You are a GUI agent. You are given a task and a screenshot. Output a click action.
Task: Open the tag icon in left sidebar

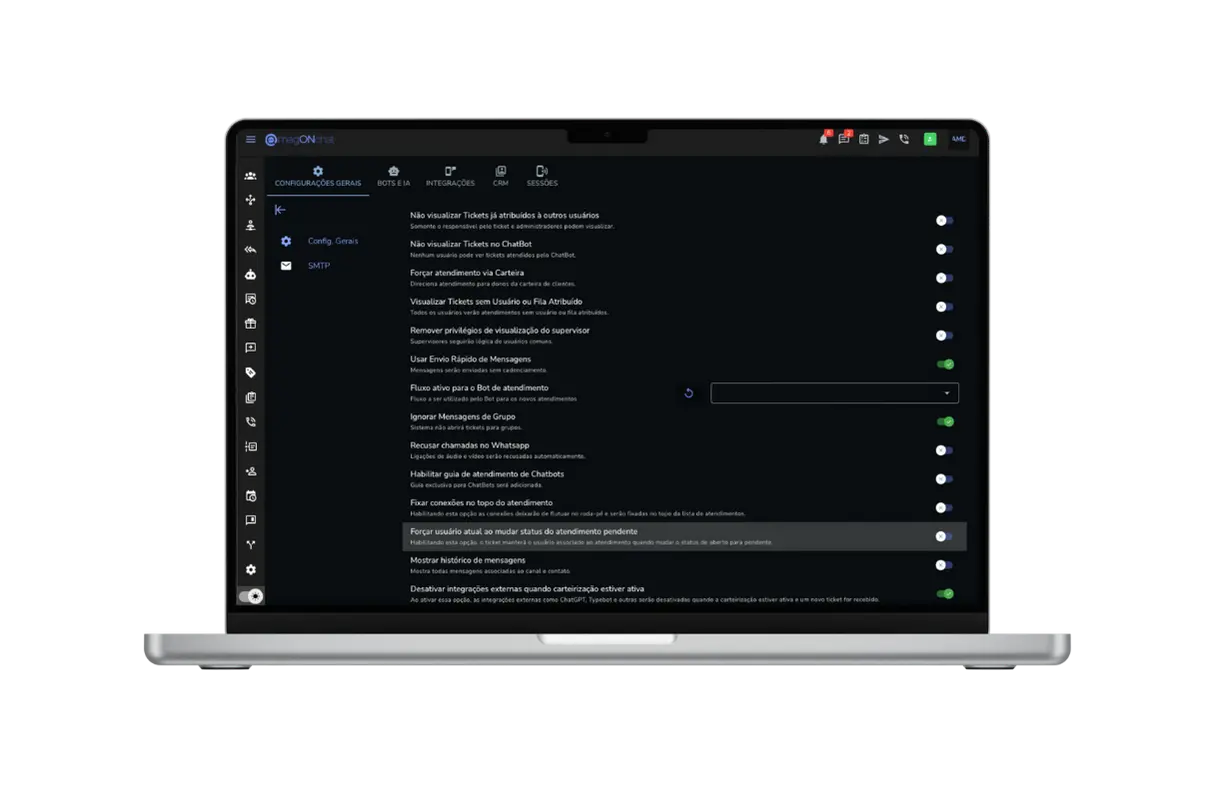[x=250, y=372]
